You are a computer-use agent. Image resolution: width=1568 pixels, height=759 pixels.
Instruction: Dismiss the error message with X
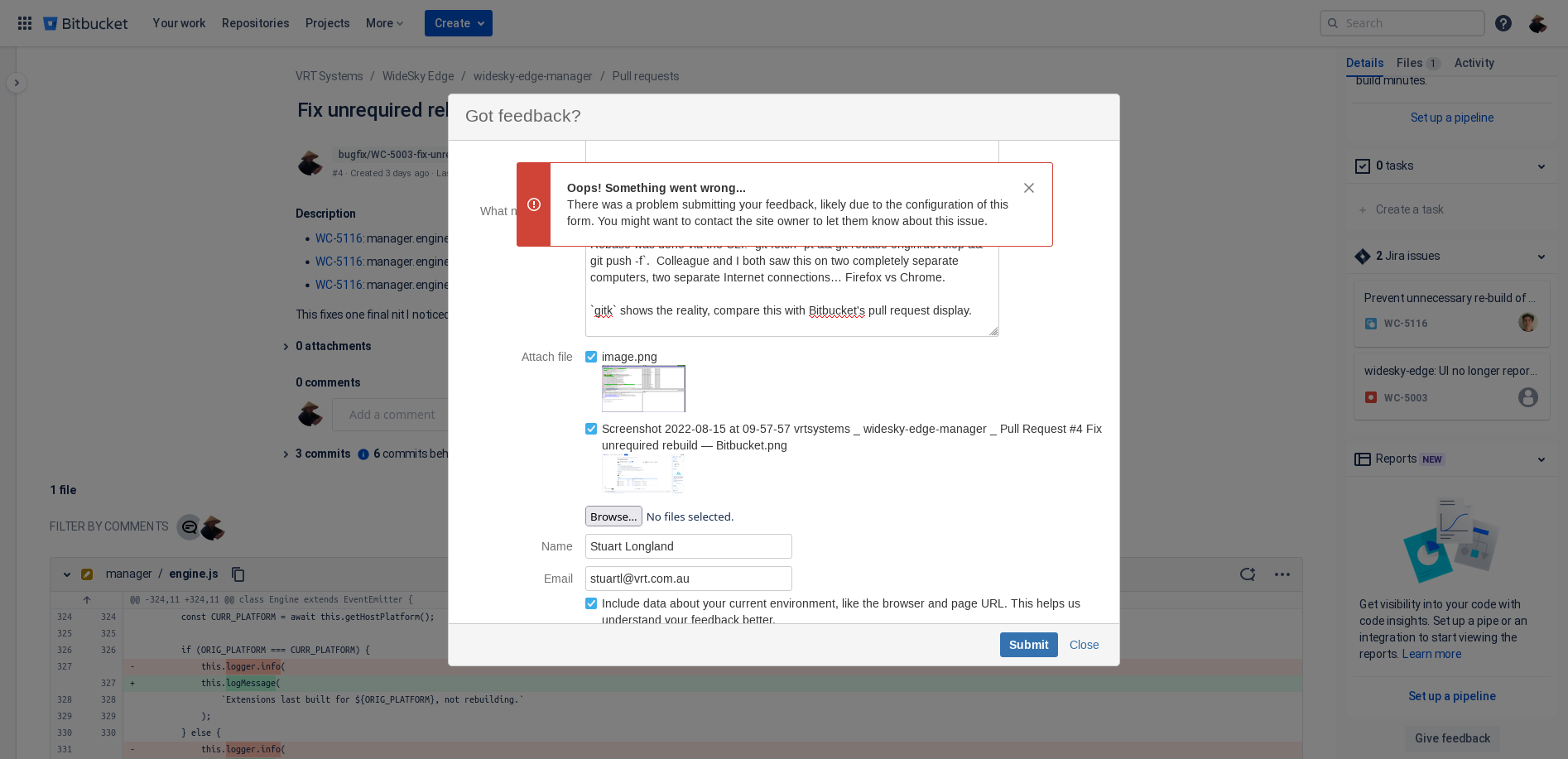1029,188
